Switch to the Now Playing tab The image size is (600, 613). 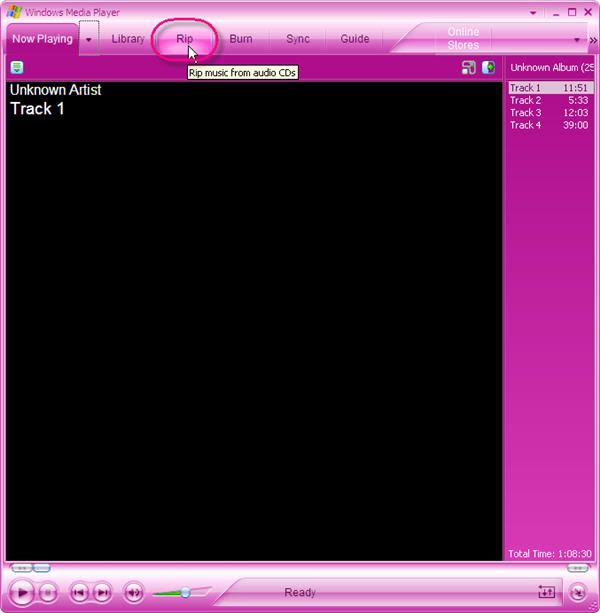pos(42,39)
